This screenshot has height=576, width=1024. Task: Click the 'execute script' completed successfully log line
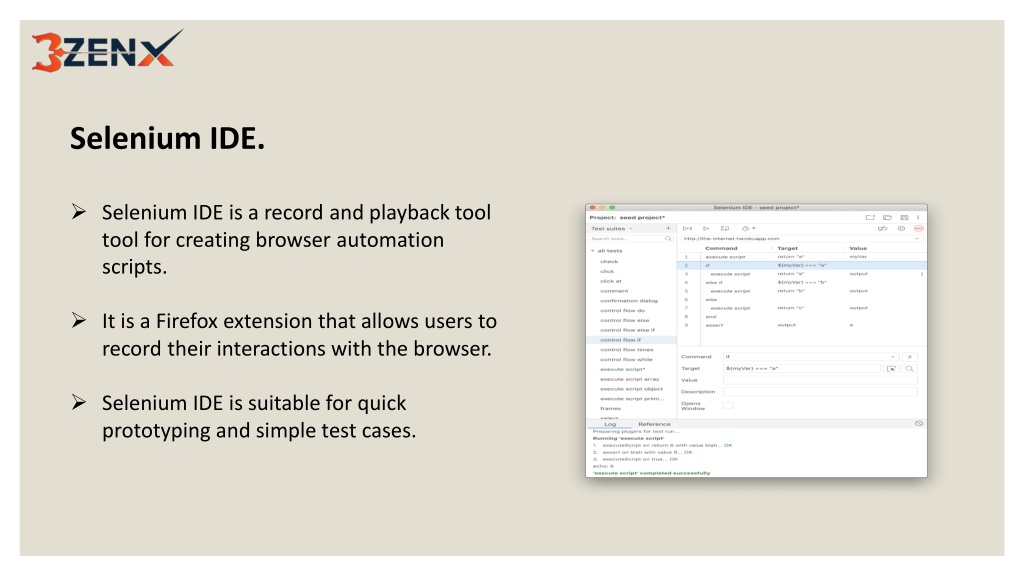click(x=651, y=473)
